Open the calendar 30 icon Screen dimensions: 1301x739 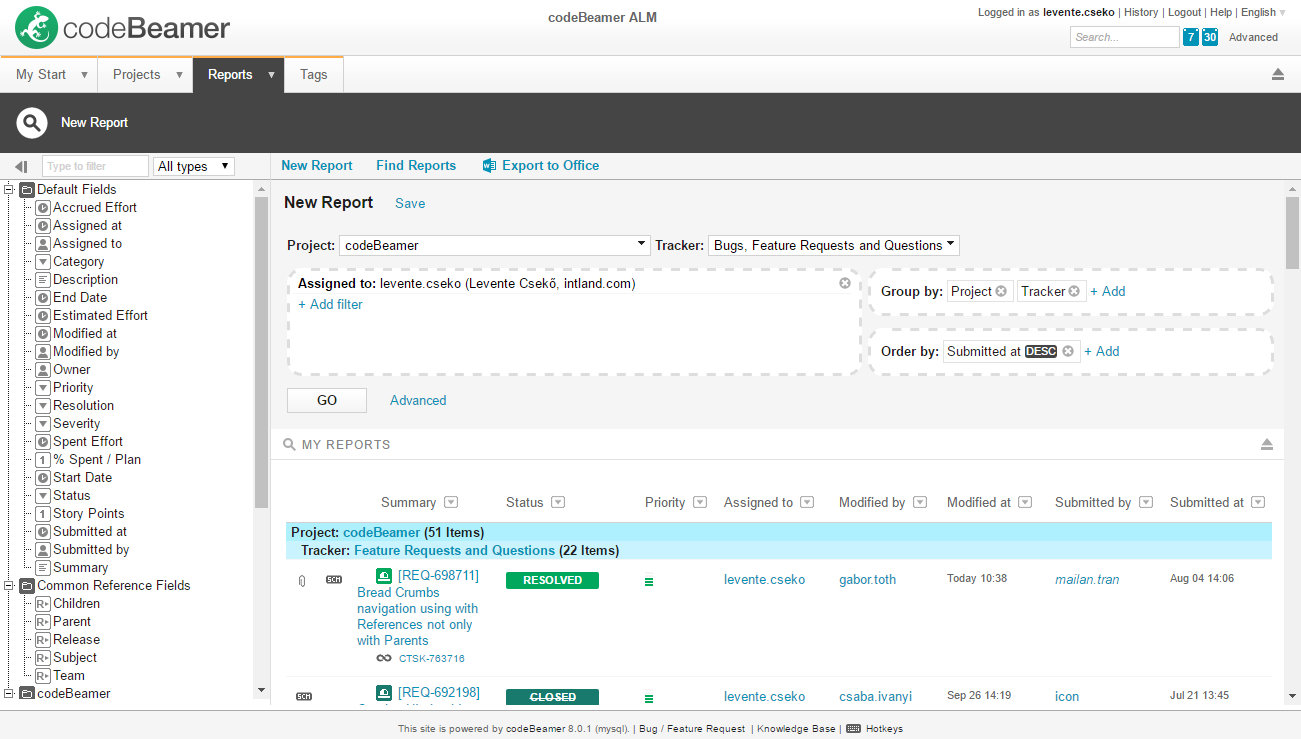pos(1210,37)
